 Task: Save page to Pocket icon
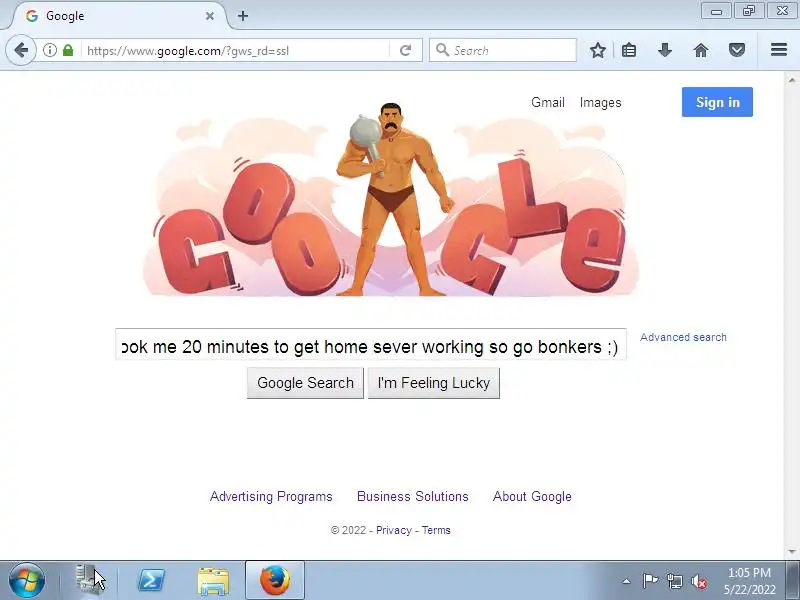click(x=737, y=50)
